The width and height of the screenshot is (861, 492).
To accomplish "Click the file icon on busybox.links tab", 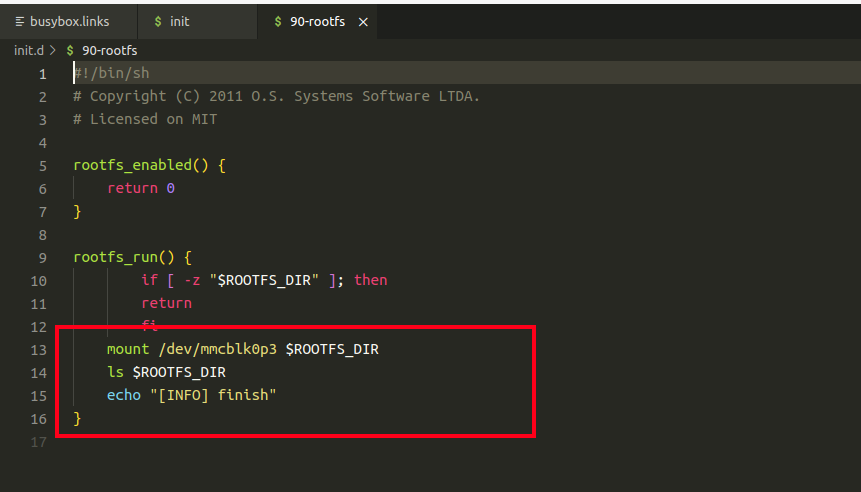I will tap(20, 21).
